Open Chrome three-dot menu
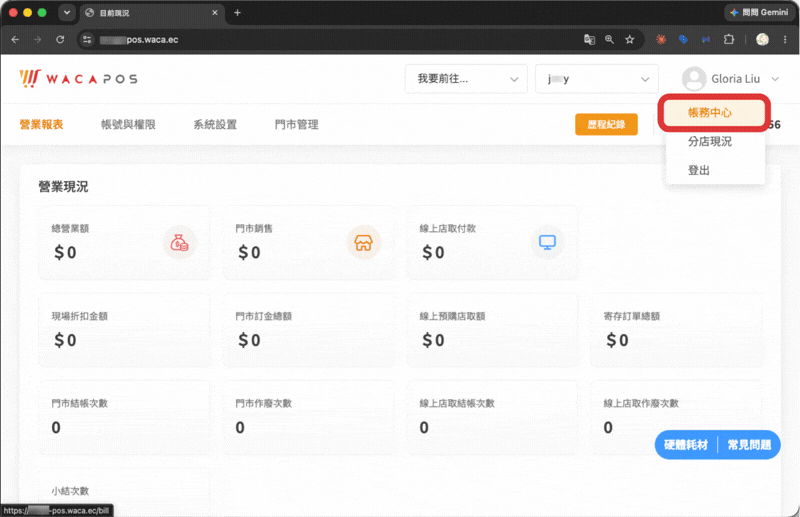Image resolution: width=800 pixels, height=517 pixels. (x=785, y=39)
